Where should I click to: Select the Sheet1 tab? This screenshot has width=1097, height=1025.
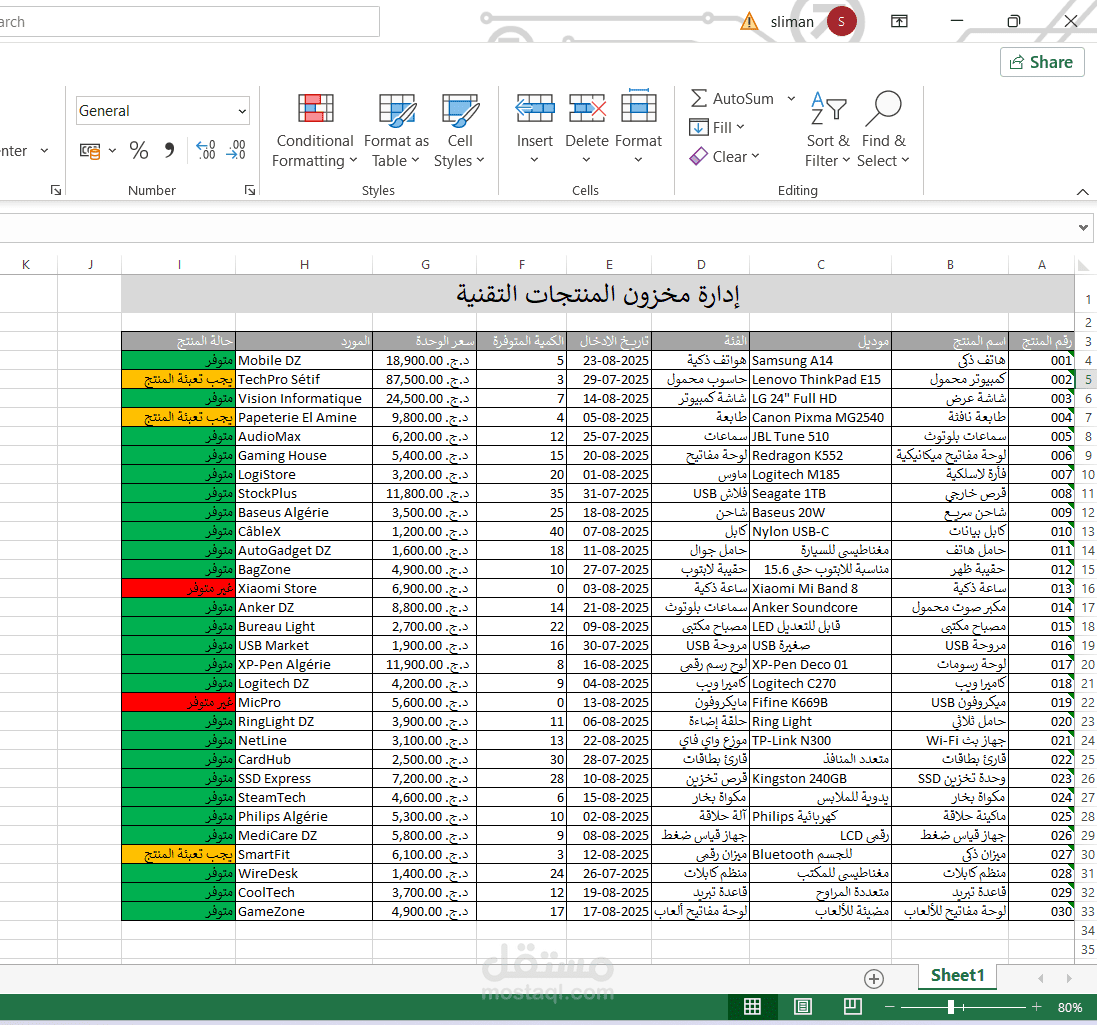click(957, 975)
